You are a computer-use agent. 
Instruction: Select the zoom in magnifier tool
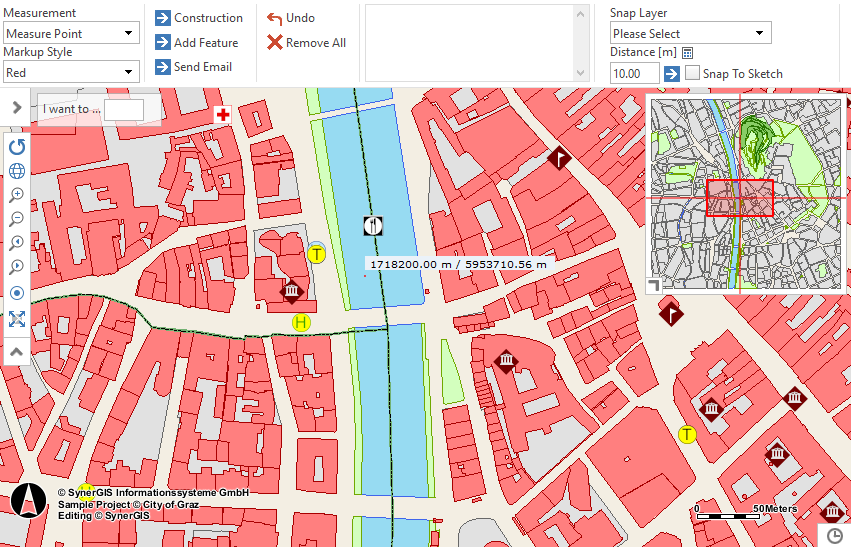pyautogui.click(x=16, y=195)
